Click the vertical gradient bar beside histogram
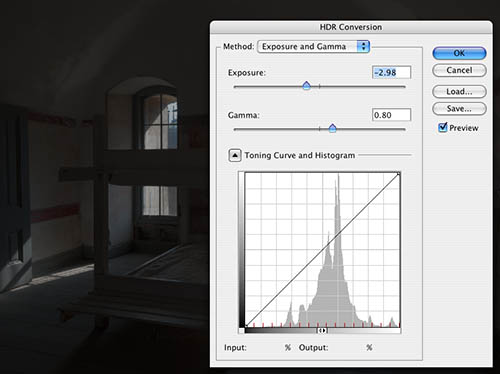Image resolution: width=500 pixels, height=374 pixels. tap(241, 249)
